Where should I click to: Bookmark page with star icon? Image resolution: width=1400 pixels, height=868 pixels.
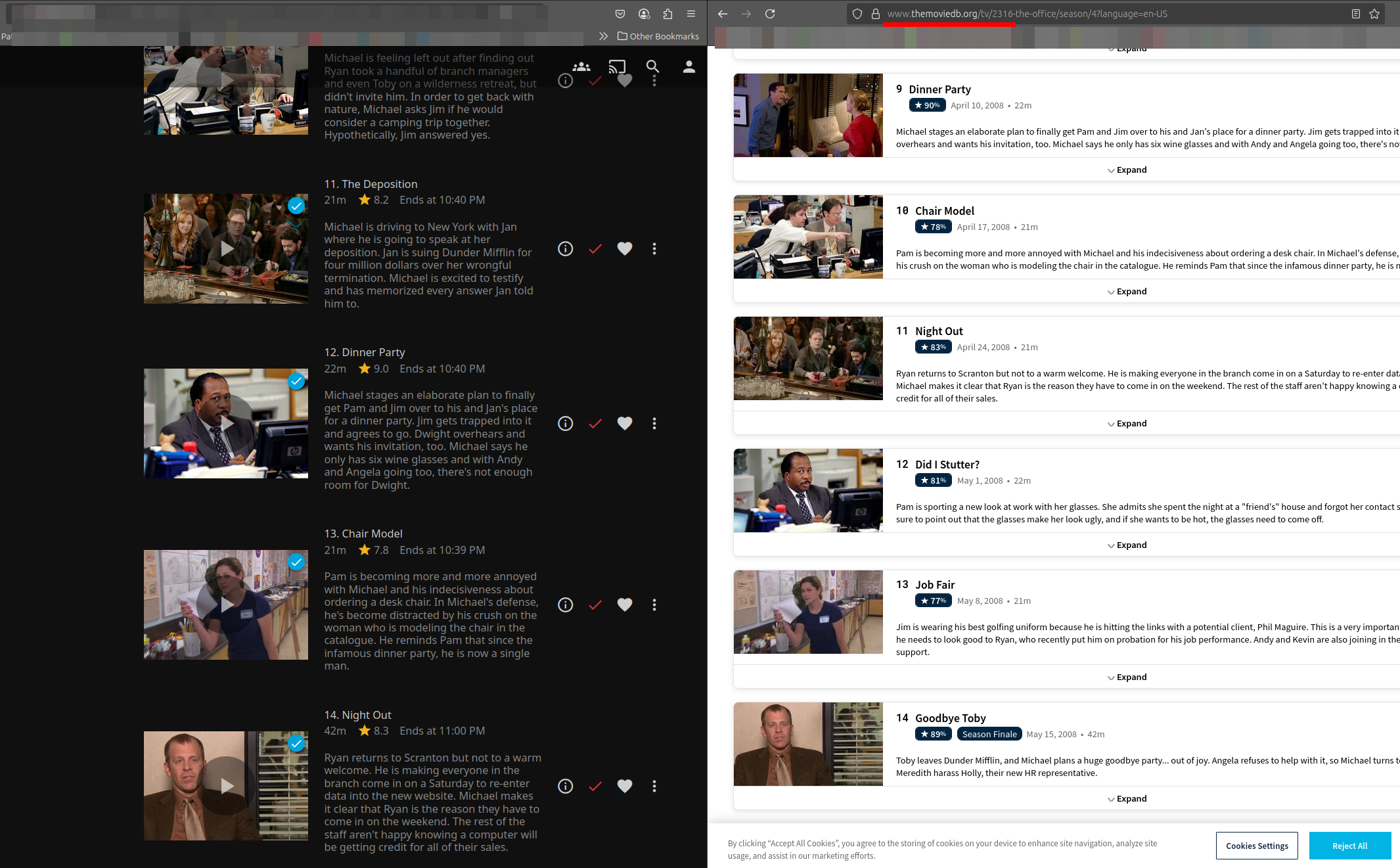tap(1374, 14)
